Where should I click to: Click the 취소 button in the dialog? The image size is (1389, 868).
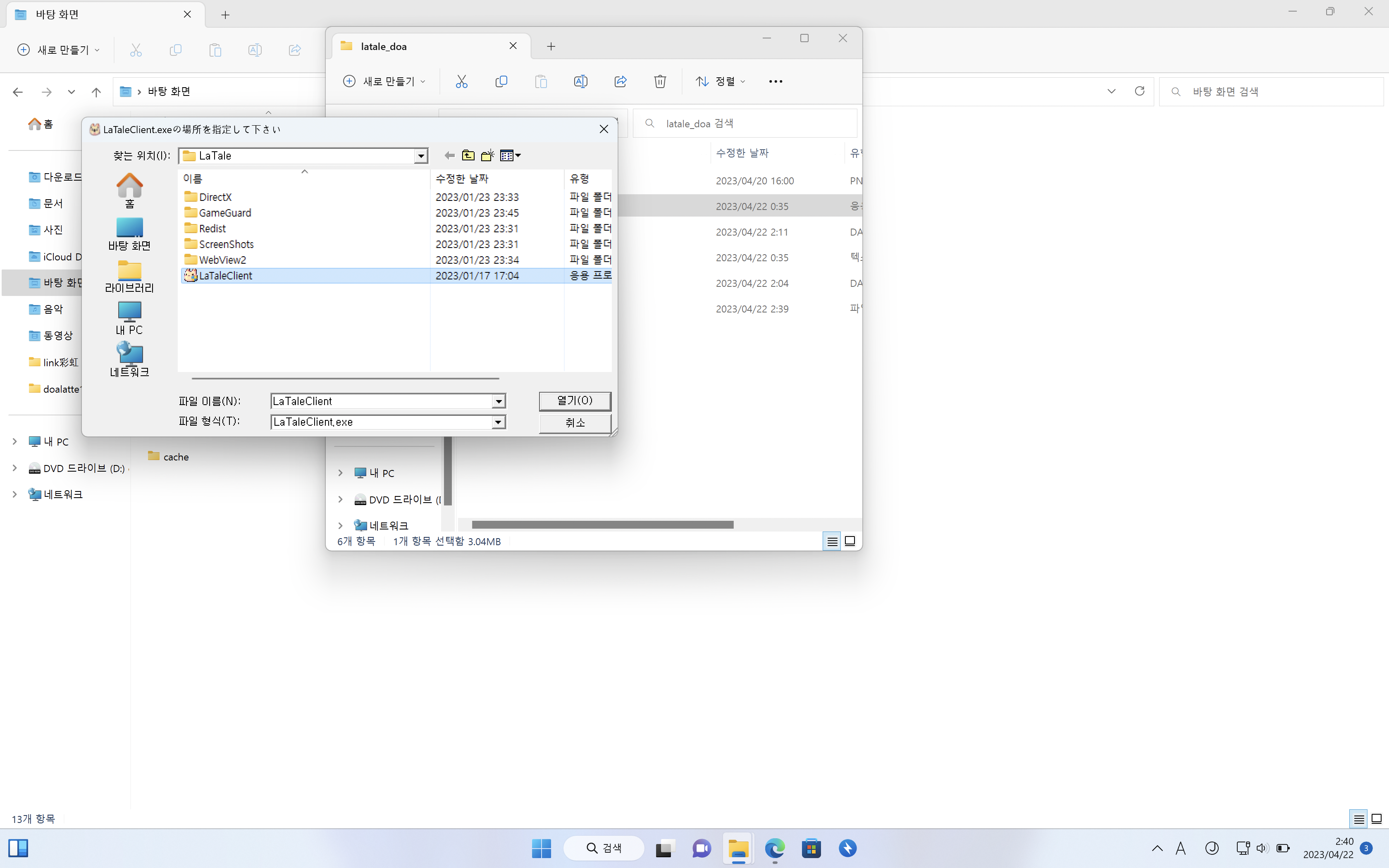(575, 423)
